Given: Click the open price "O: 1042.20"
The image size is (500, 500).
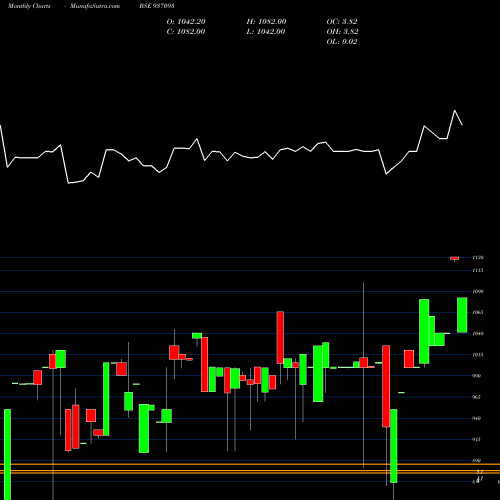Looking at the screenshot, I should [x=186, y=22].
